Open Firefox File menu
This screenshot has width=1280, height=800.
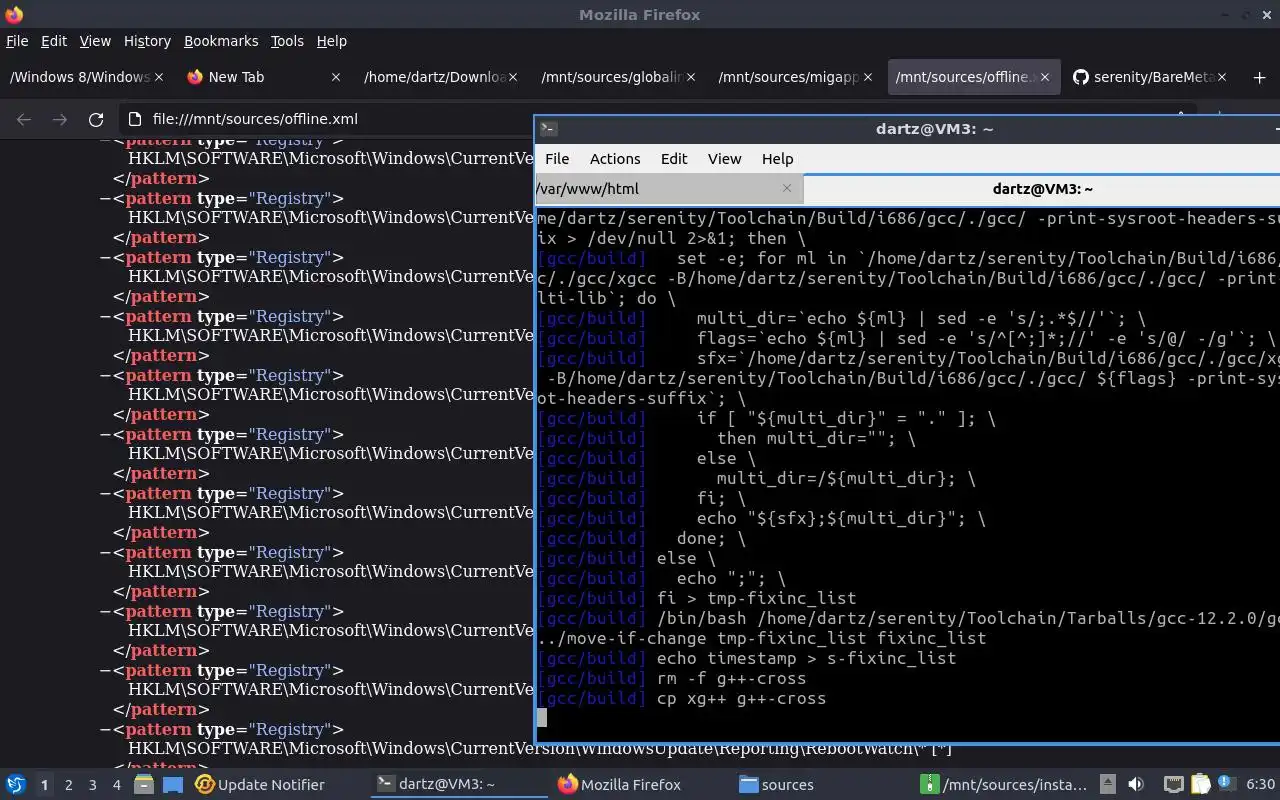pos(17,41)
